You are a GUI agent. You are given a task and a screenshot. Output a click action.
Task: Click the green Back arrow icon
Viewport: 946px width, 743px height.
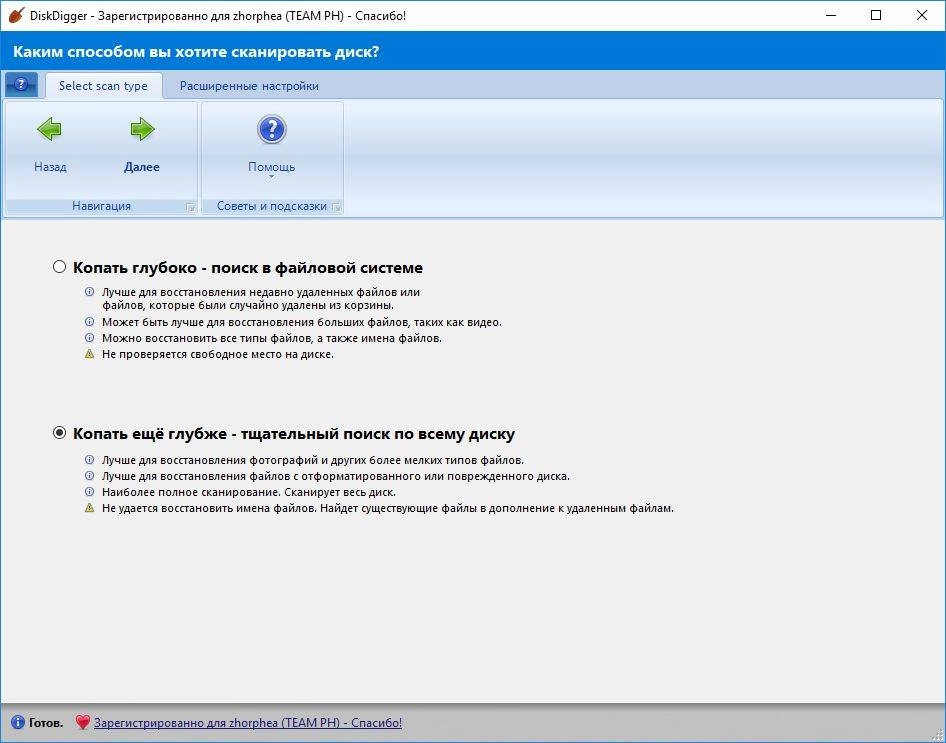point(49,129)
